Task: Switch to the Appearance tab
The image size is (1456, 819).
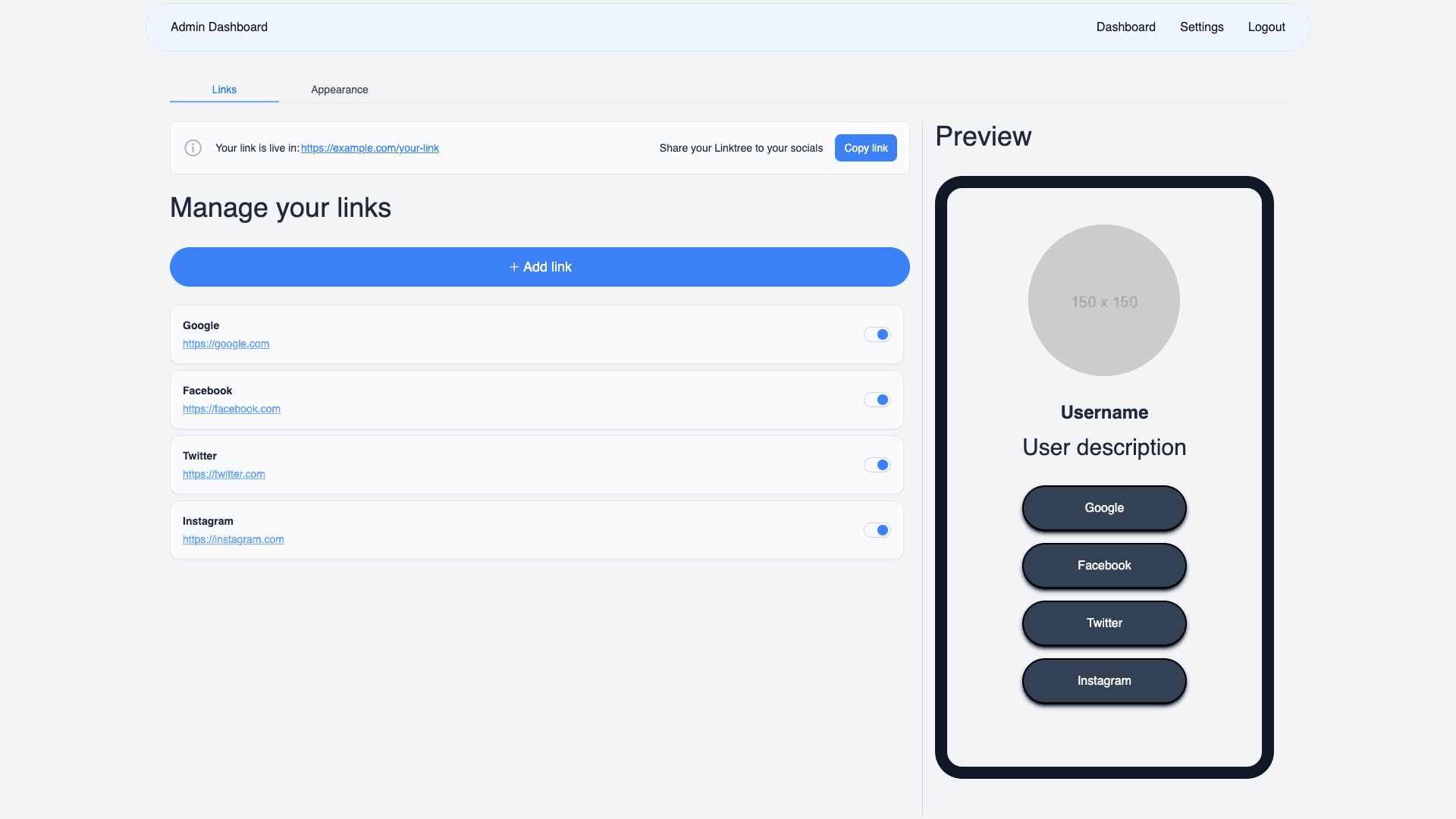Action: point(339,89)
